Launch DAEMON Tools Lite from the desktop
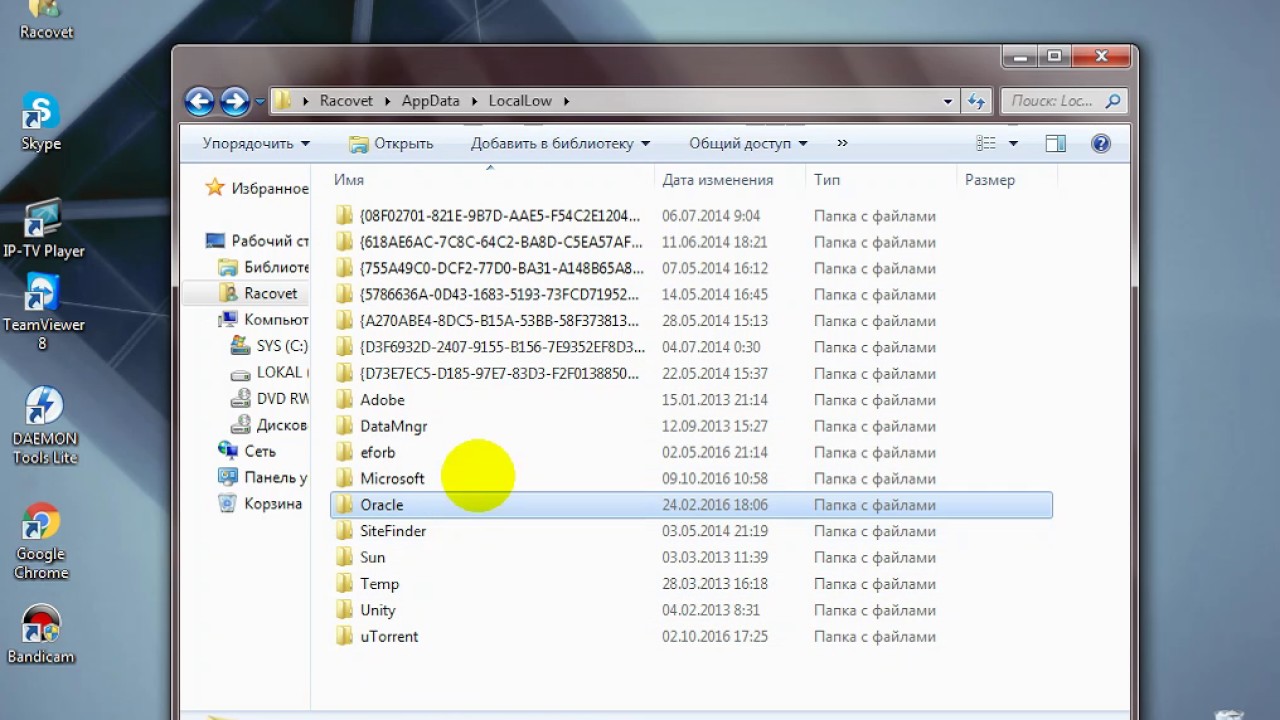 44,426
